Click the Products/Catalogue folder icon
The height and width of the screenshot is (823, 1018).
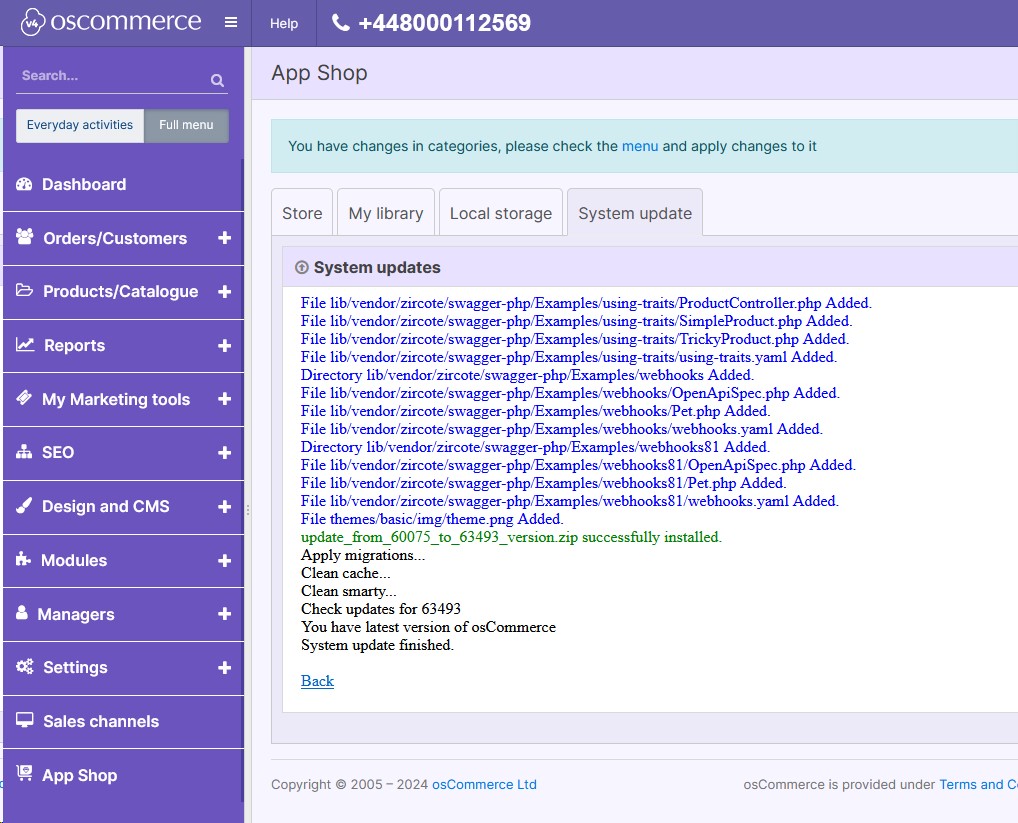(24, 290)
